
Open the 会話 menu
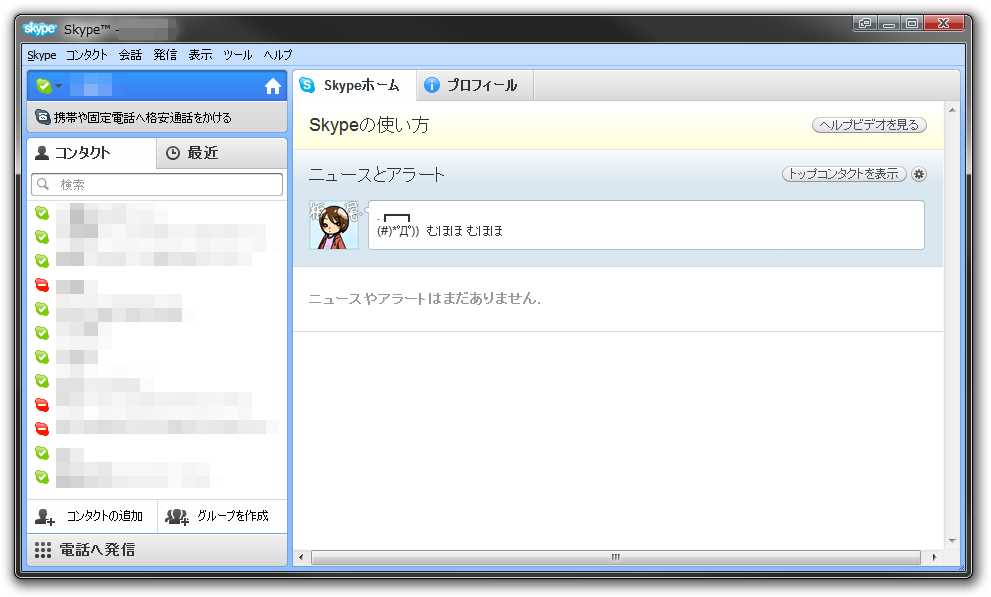coord(130,55)
